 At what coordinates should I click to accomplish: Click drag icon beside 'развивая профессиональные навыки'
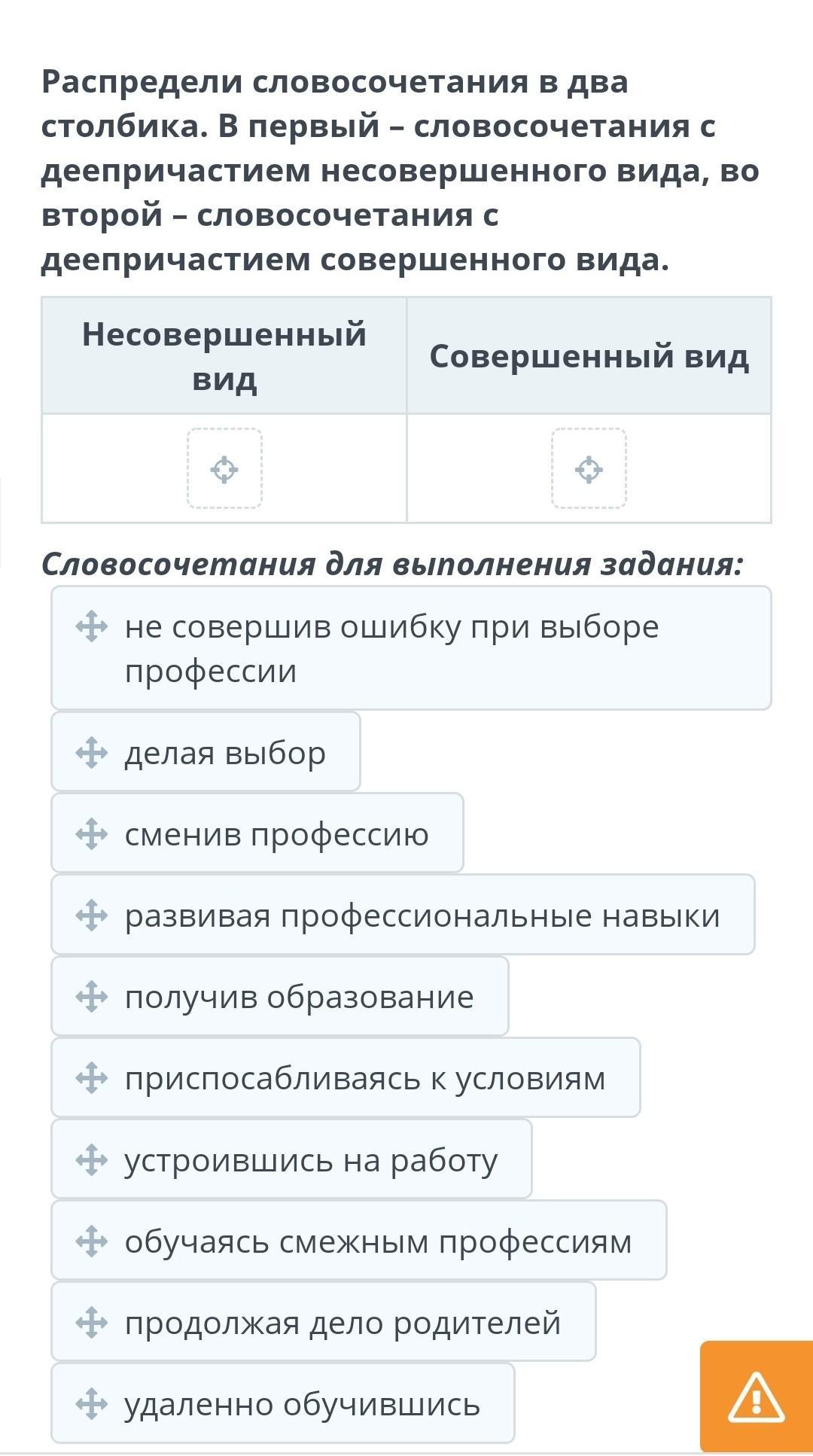pos(91,915)
